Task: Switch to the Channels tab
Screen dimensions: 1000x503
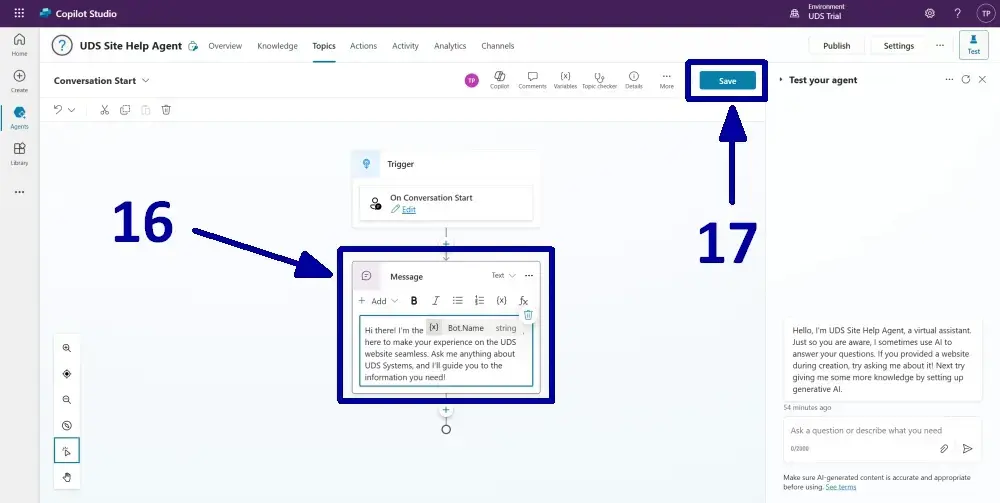Action: [x=497, y=46]
